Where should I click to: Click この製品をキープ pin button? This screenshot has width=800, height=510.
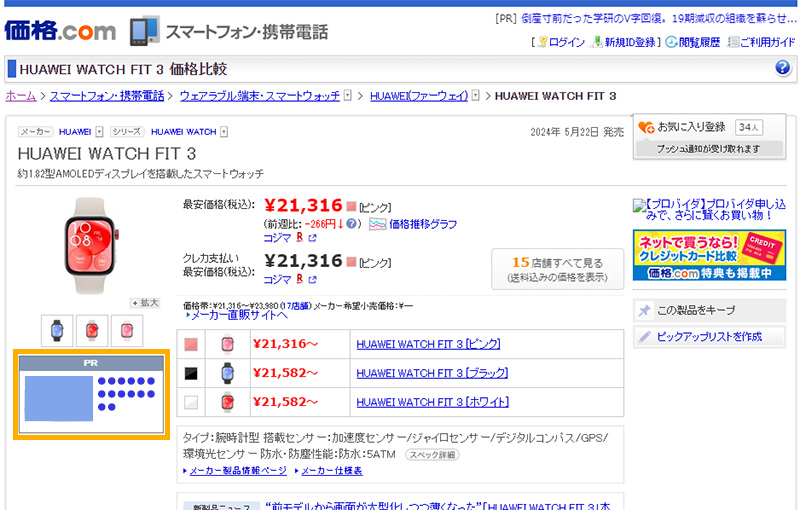710,310
